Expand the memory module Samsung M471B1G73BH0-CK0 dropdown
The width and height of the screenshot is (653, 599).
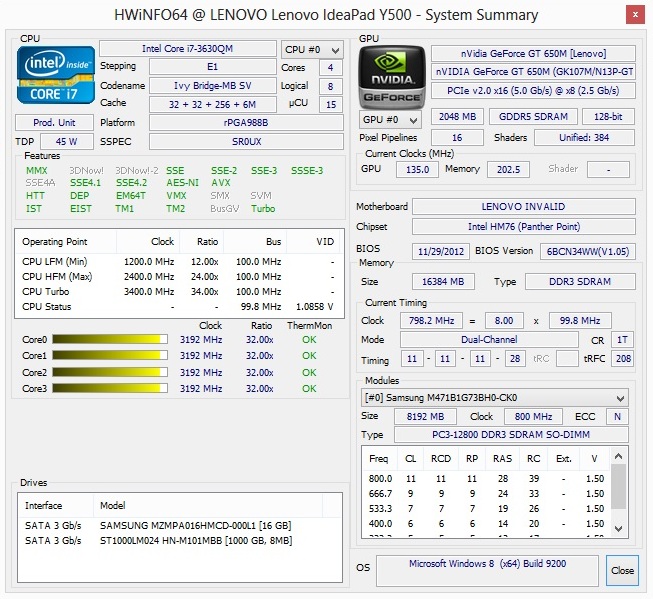(495, 398)
